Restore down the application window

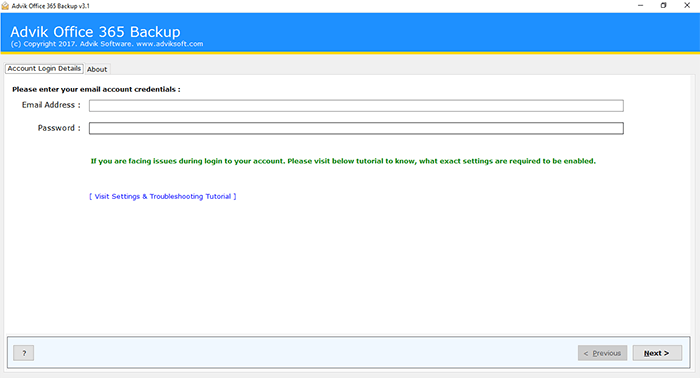click(663, 6)
